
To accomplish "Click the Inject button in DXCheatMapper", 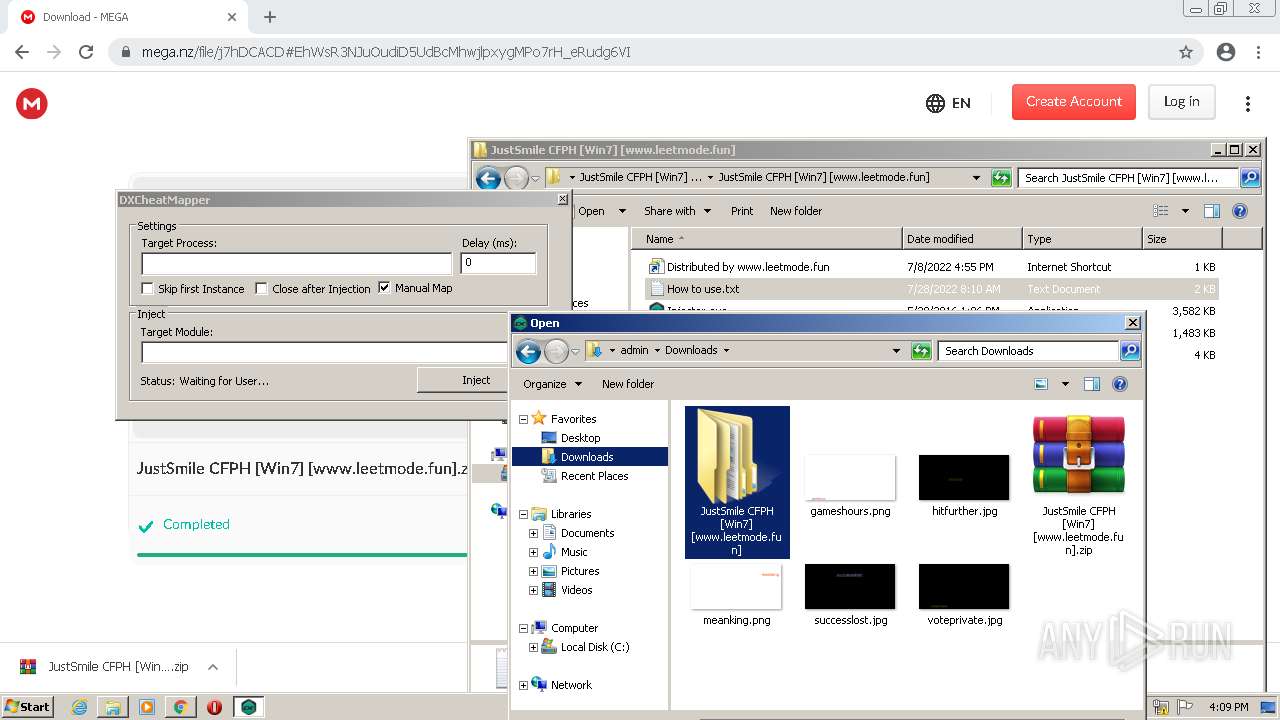I will 464,380.
